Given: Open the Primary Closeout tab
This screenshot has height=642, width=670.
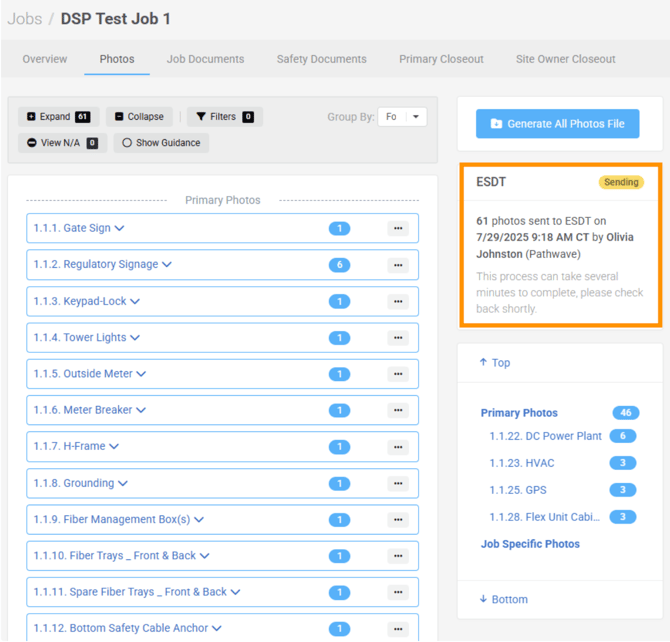Looking at the screenshot, I should tap(441, 59).
